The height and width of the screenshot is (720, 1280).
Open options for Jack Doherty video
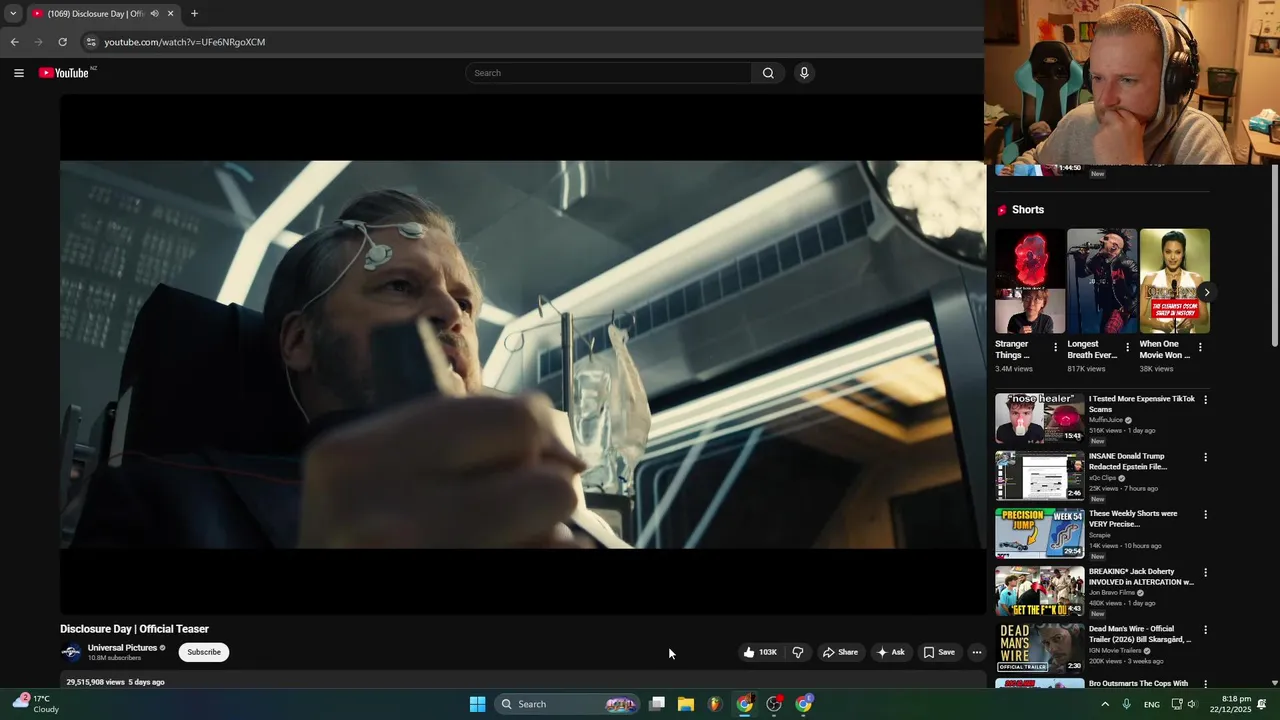click(1205, 573)
